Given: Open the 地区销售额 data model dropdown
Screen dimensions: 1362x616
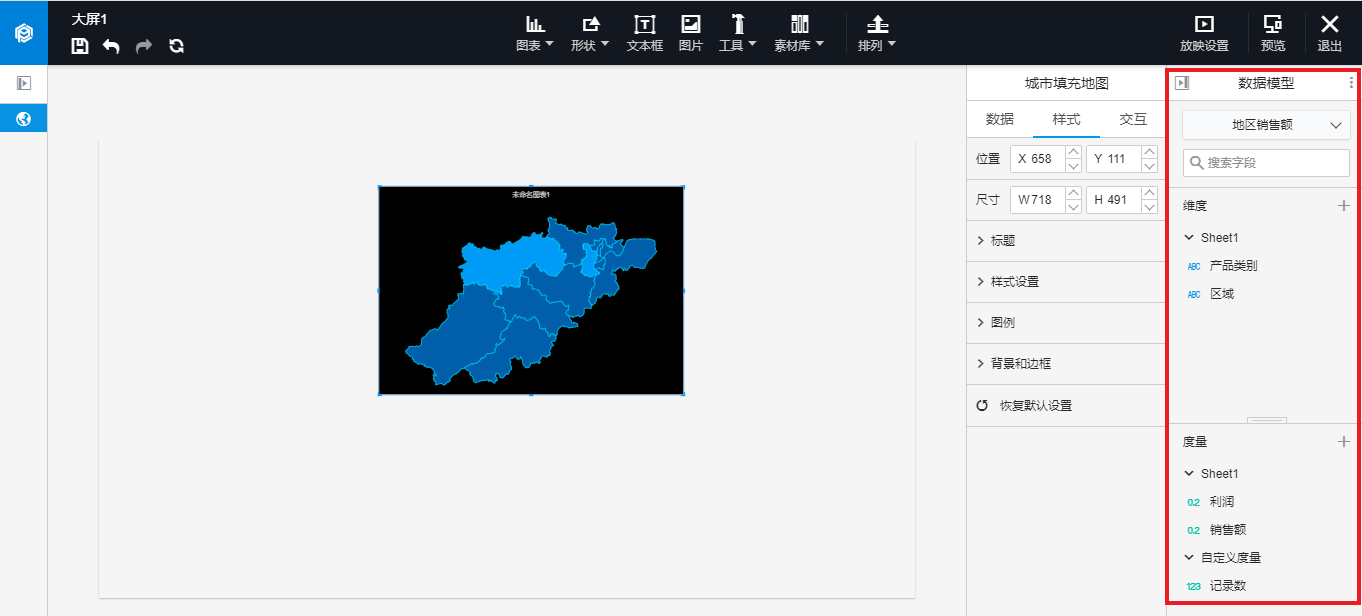Looking at the screenshot, I should pos(1266,125).
